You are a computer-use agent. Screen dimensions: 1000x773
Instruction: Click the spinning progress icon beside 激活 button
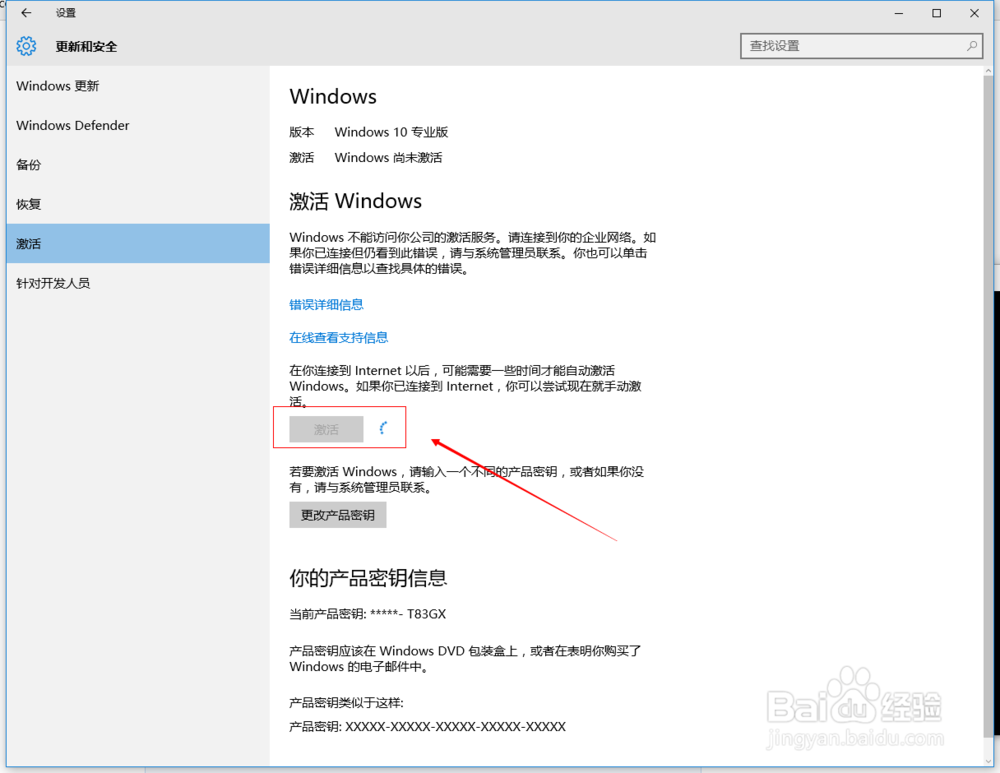[383, 428]
